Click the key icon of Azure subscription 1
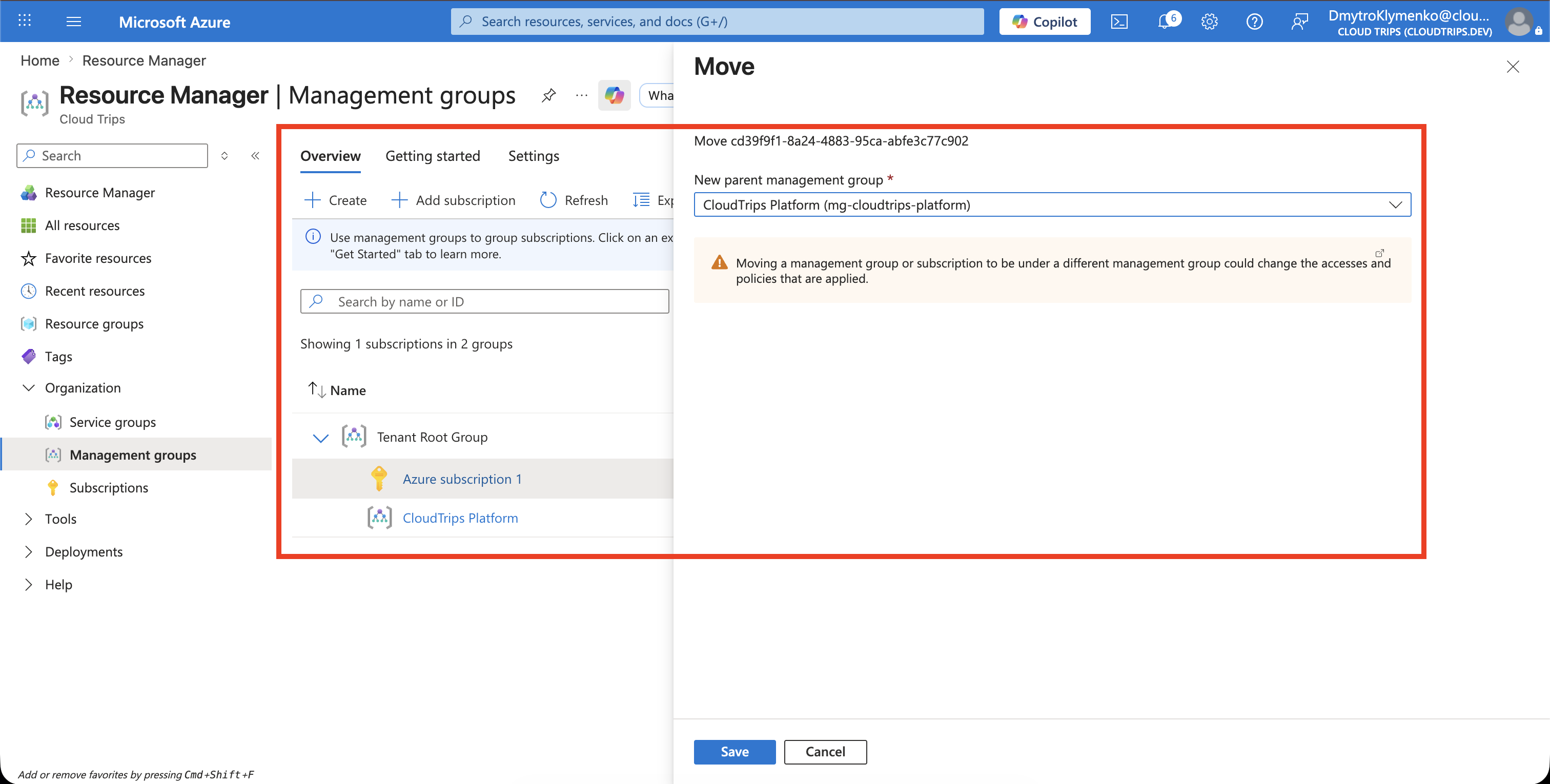1550x784 pixels. click(378, 479)
